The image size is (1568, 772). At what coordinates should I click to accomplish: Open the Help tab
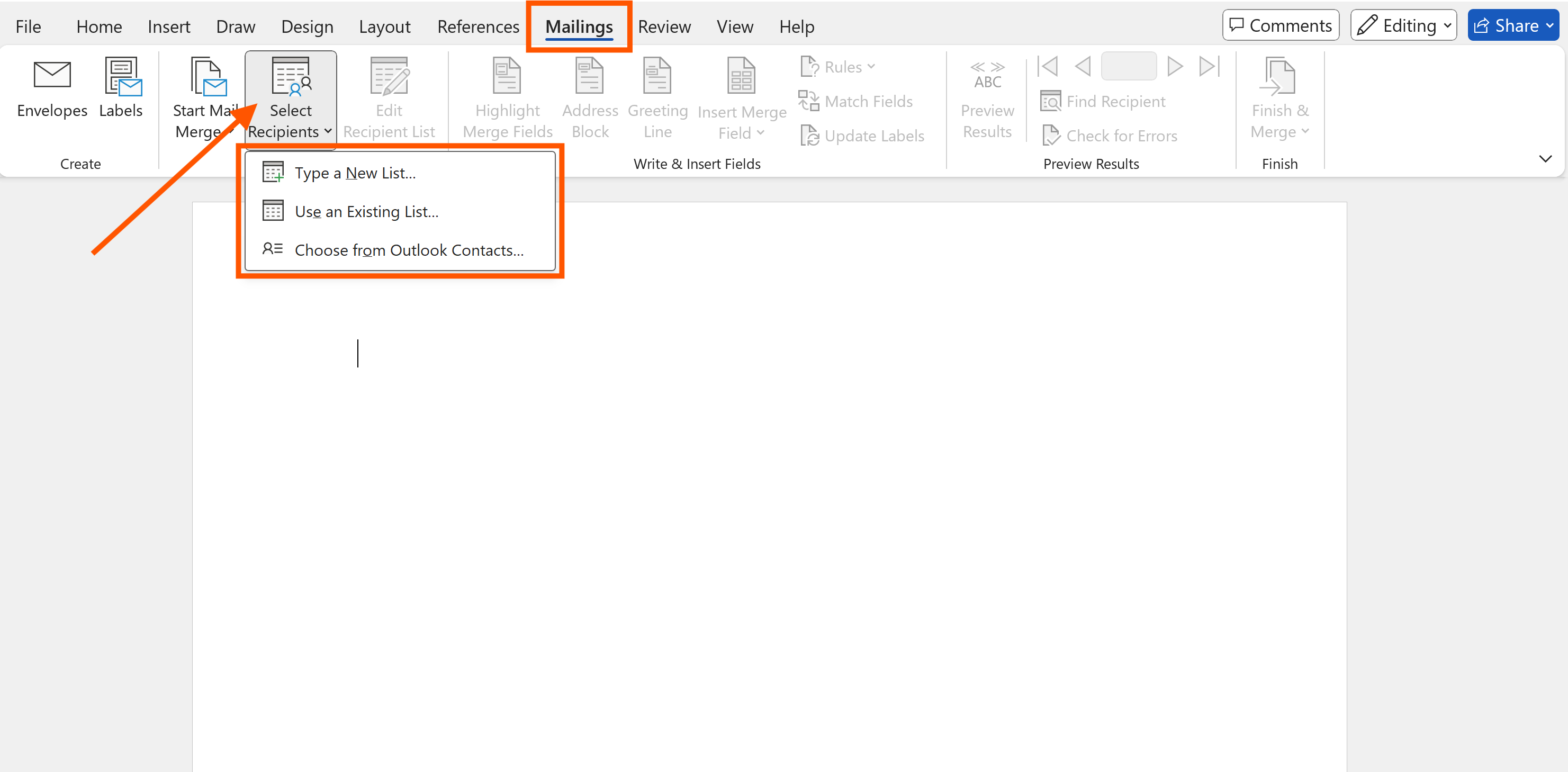click(796, 26)
